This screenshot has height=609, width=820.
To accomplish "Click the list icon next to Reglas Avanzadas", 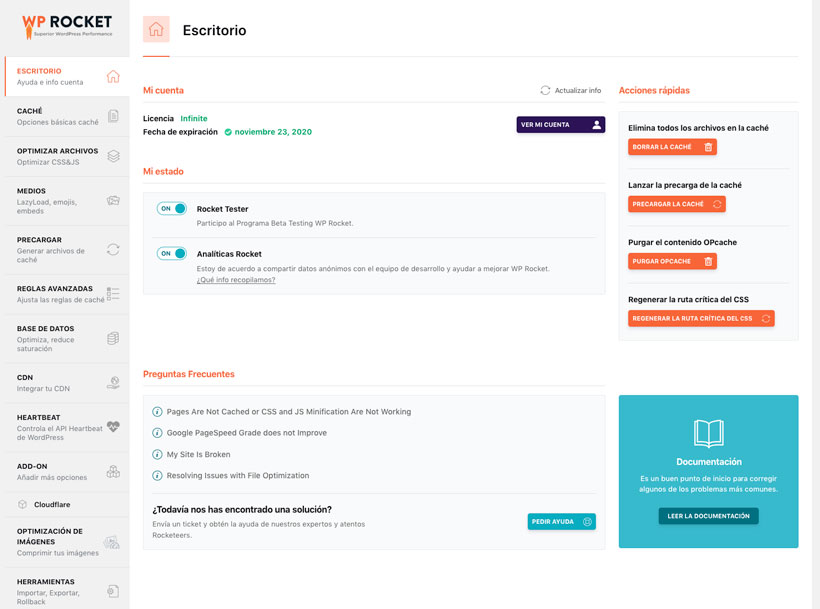I will (x=113, y=294).
